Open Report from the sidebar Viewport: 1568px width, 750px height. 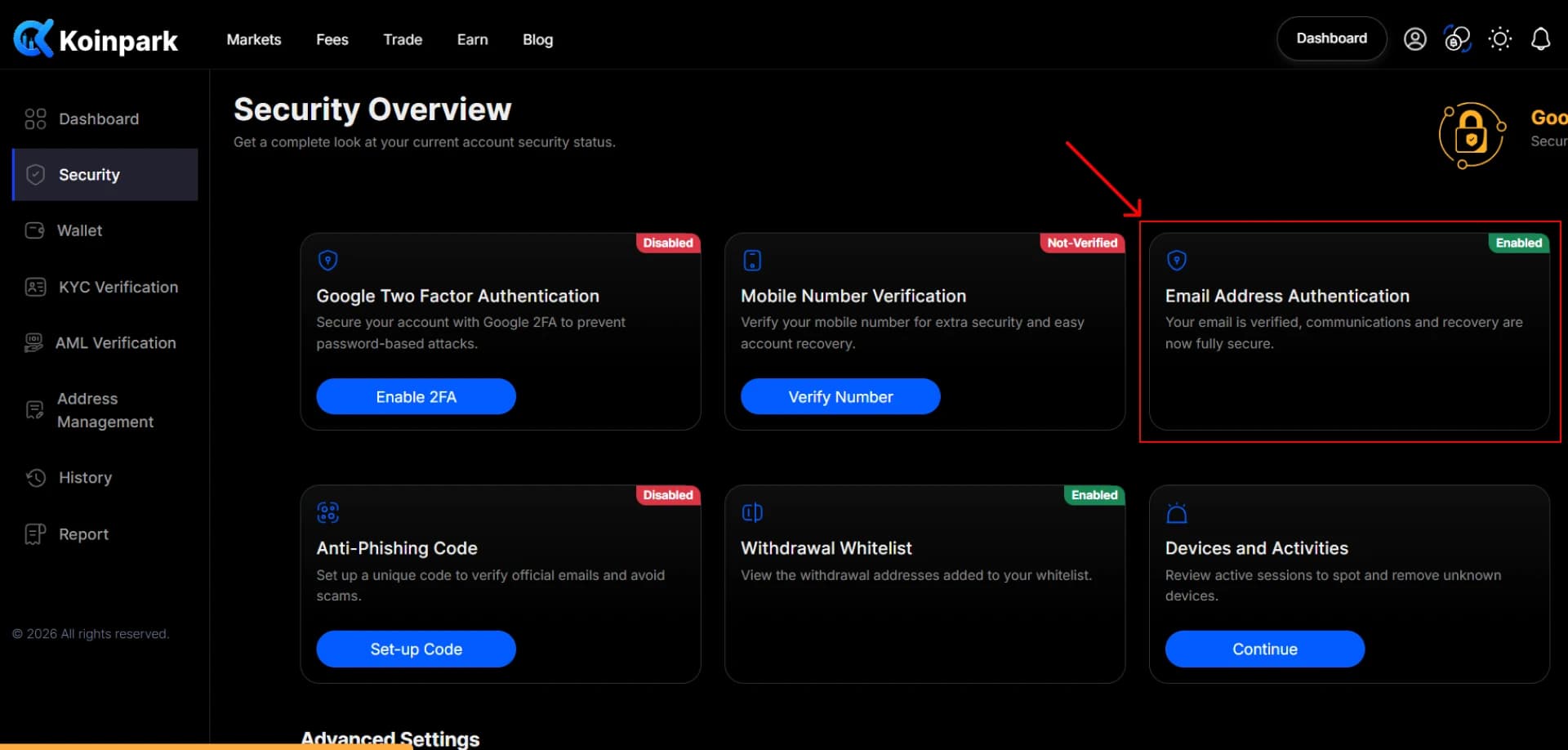[x=105, y=533]
